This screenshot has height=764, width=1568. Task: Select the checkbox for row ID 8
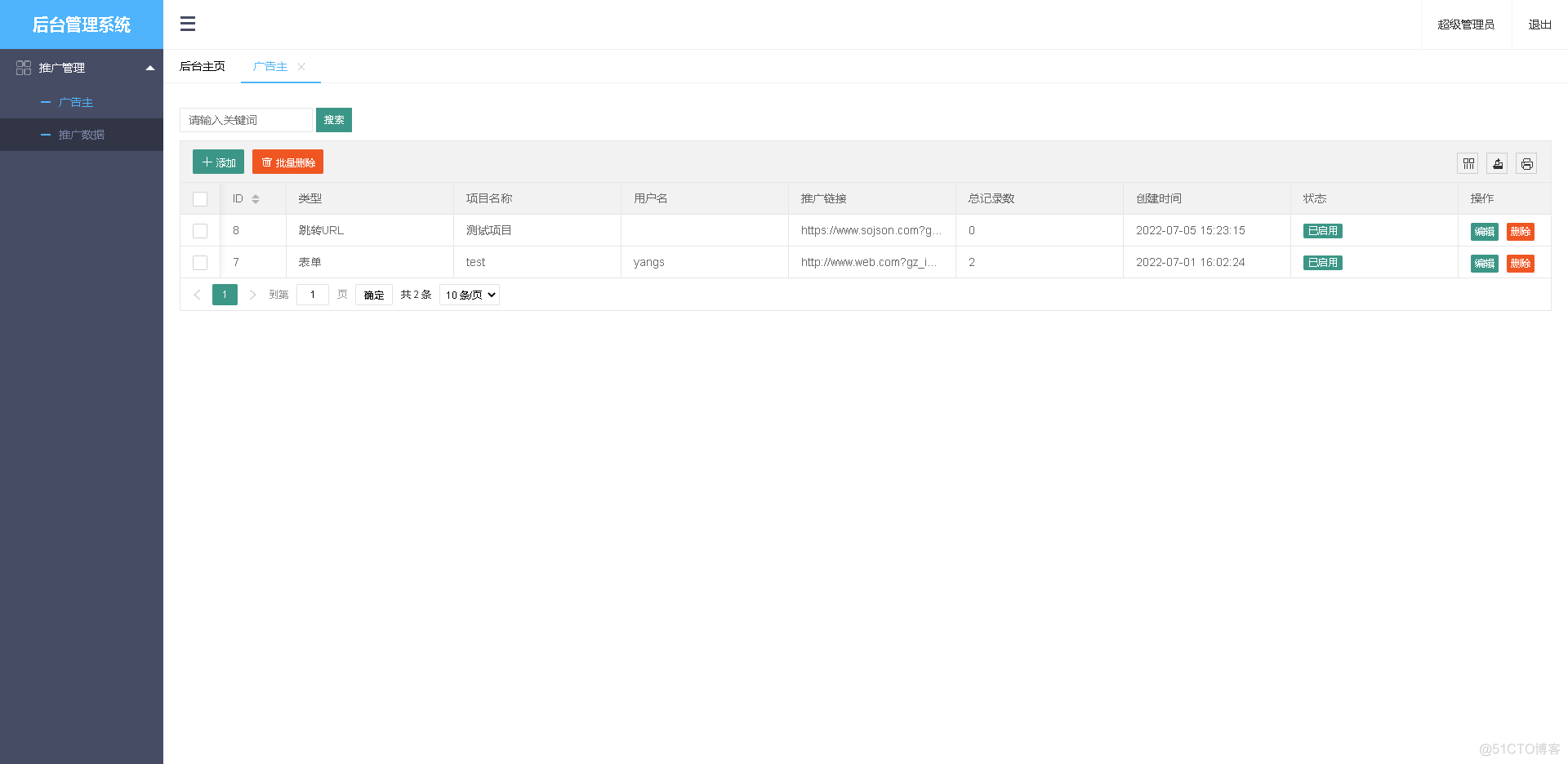(200, 231)
